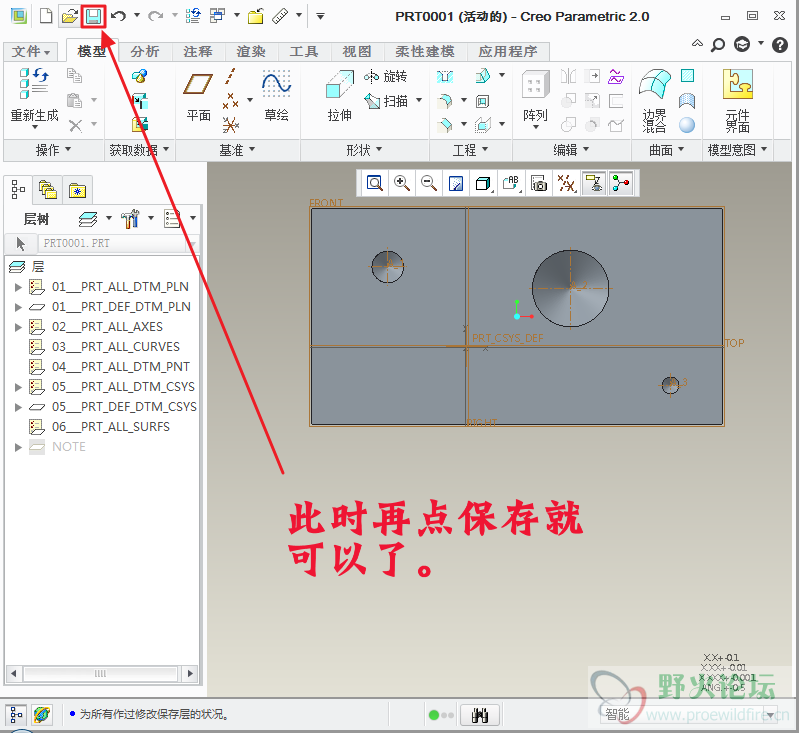Expand the 05__PRT_ALL_DTM_CSYS layer
Image resolution: width=799 pixels, height=733 pixels.
(x=18, y=387)
